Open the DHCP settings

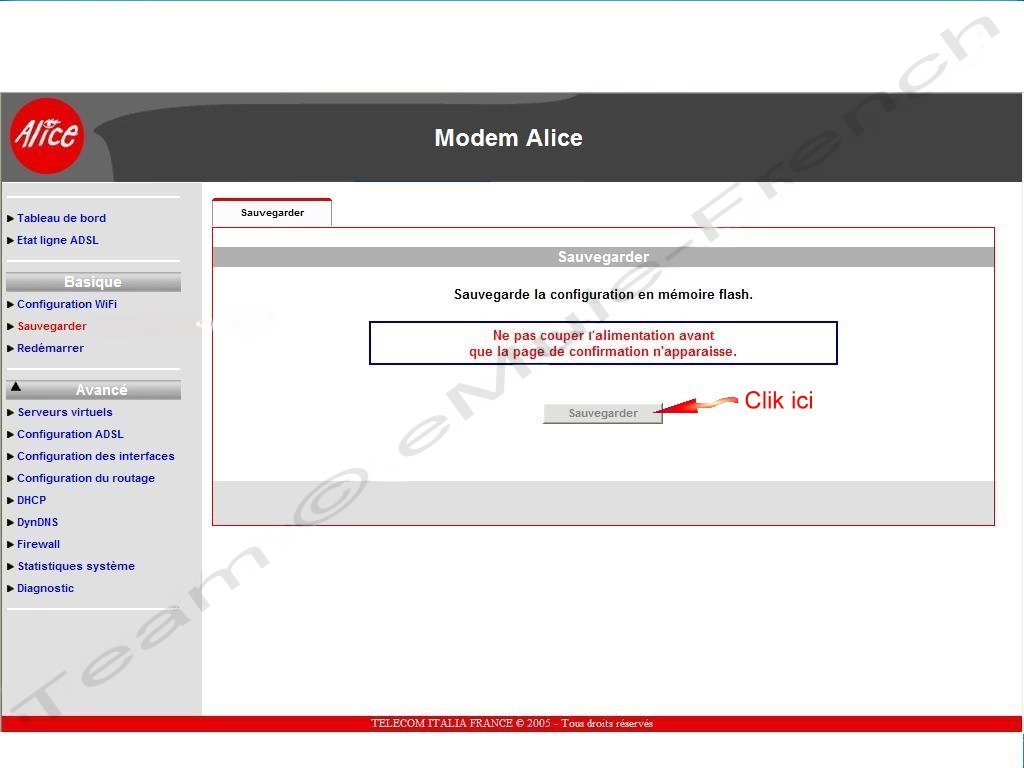[x=31, y=501]
